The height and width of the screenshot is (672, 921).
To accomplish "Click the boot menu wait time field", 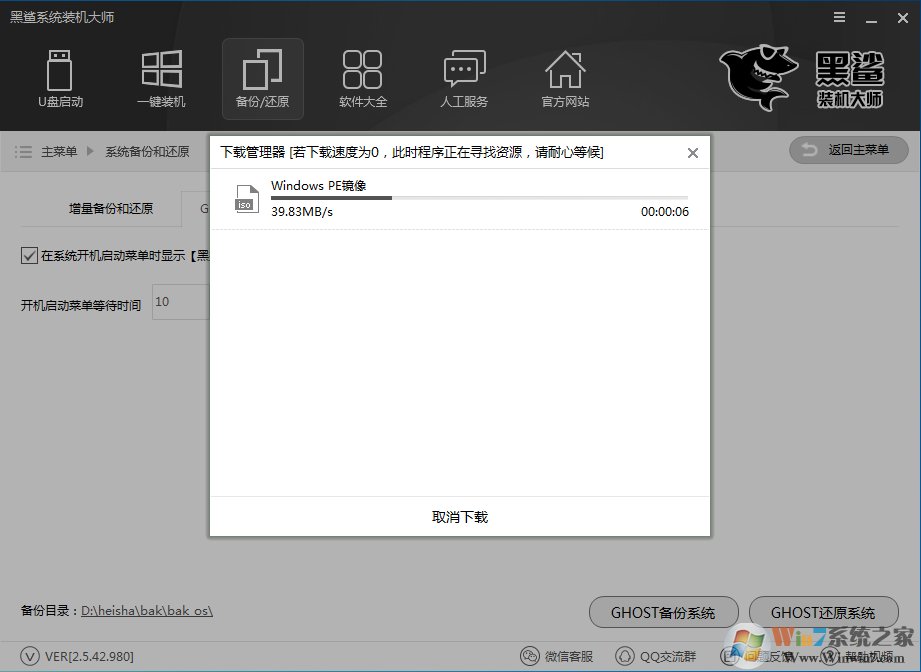I will pyautogui.click(x=181, y=302).
